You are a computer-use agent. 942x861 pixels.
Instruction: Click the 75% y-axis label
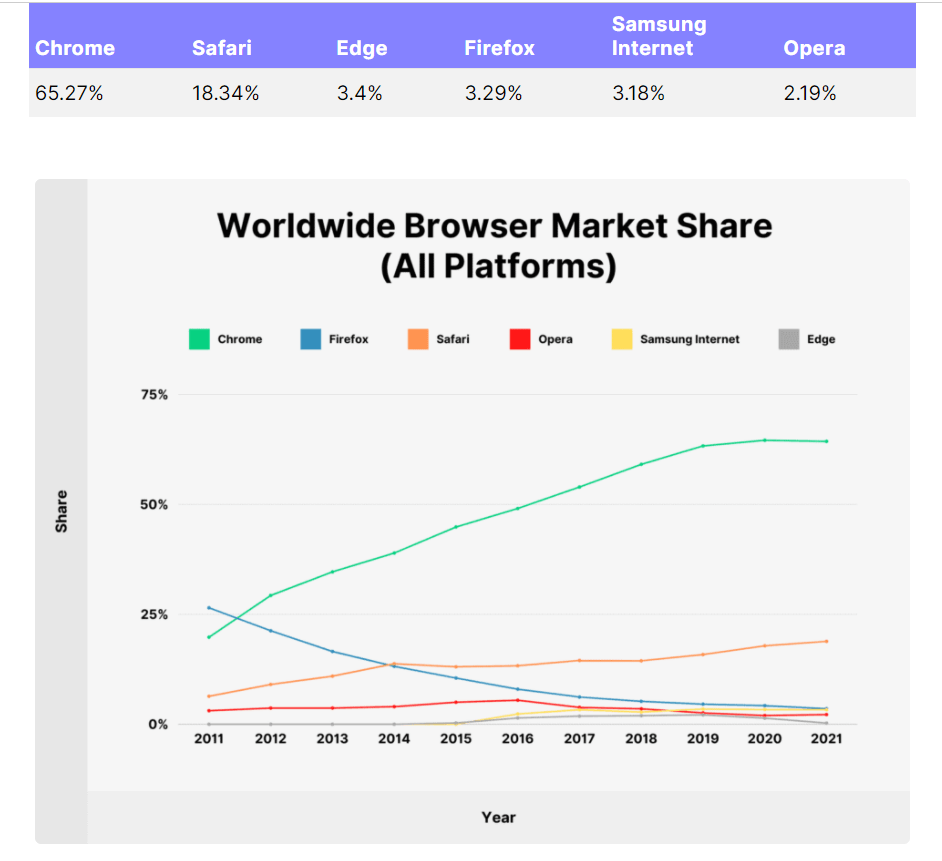coord(154,395)
